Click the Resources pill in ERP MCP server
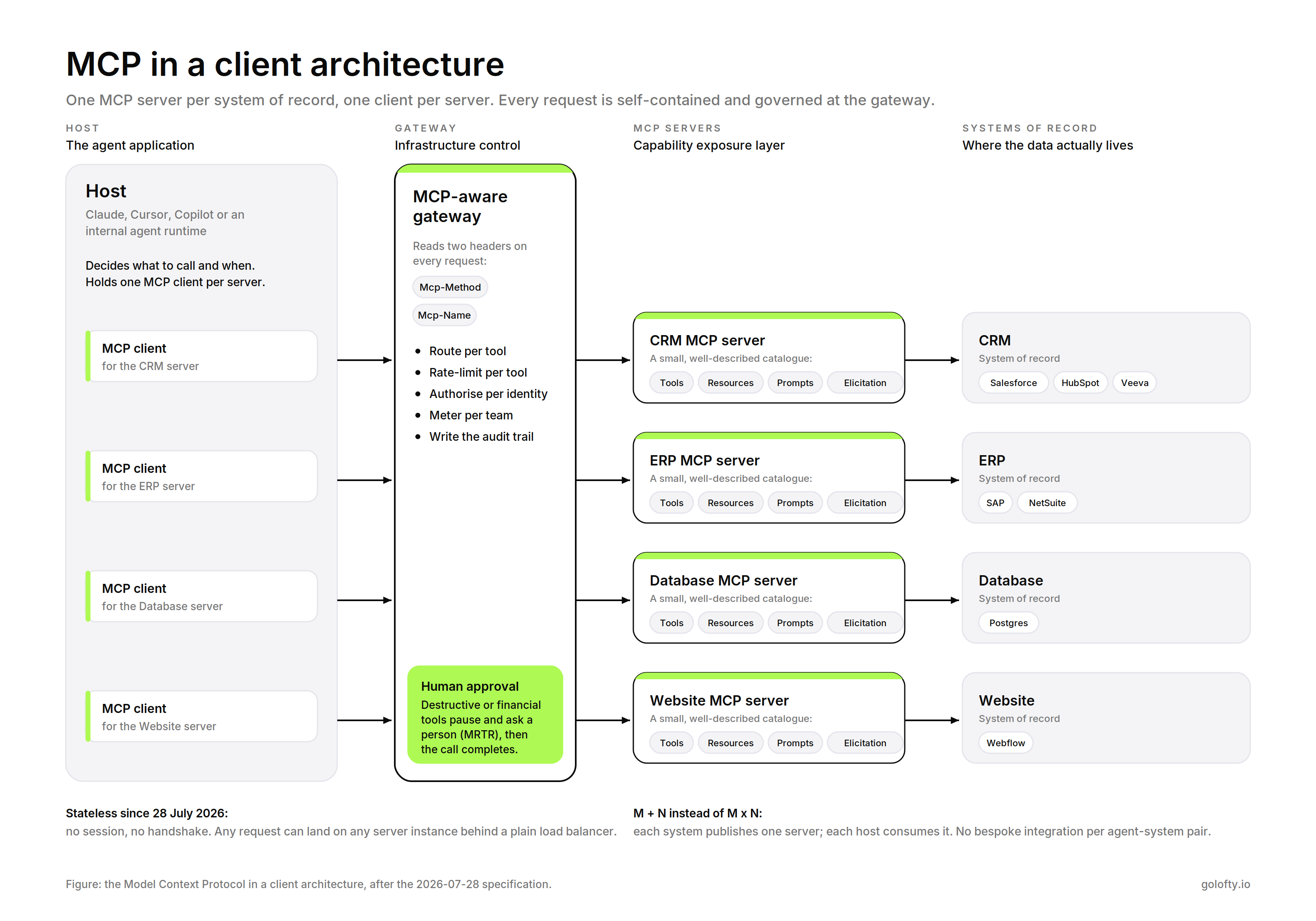 730,502
